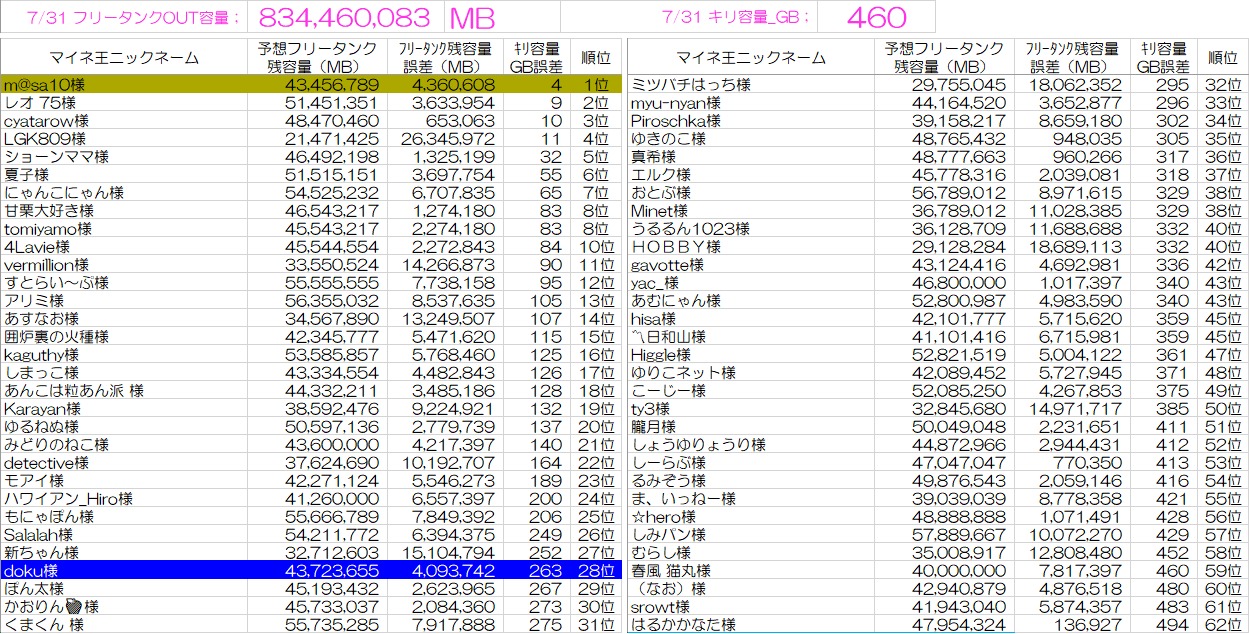Click the 1位 rank cell
Image resolution: width=1249 pixels, height=634 pixels.
(x=595, y=85)
